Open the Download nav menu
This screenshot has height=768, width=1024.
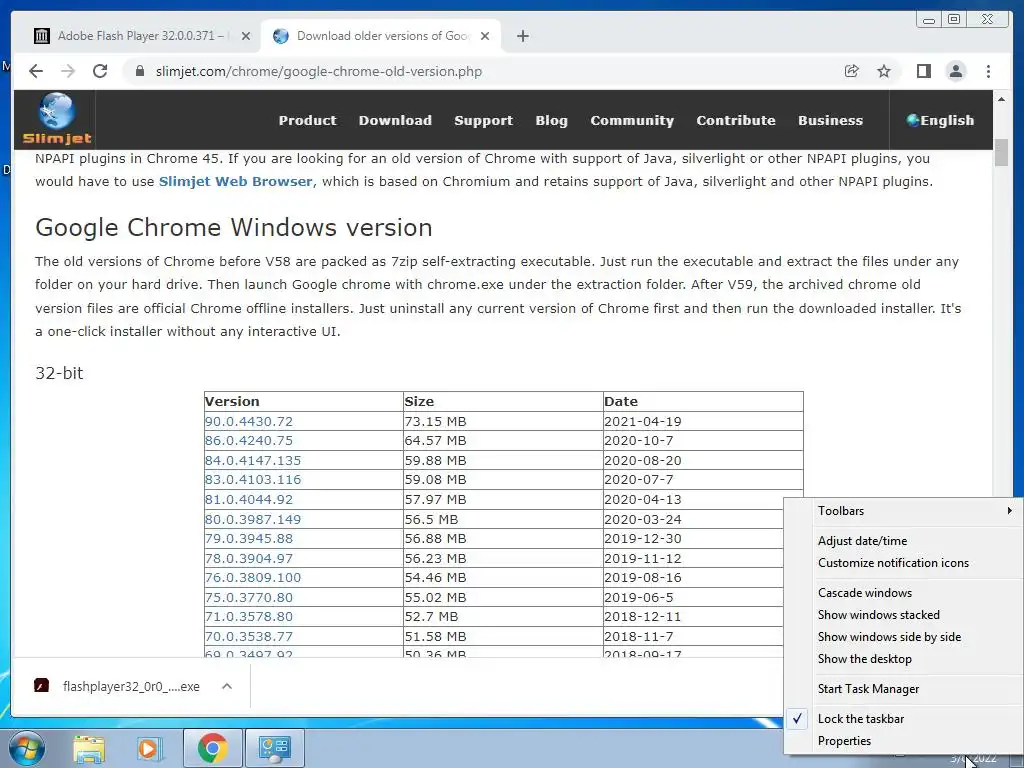click(395, 120)
